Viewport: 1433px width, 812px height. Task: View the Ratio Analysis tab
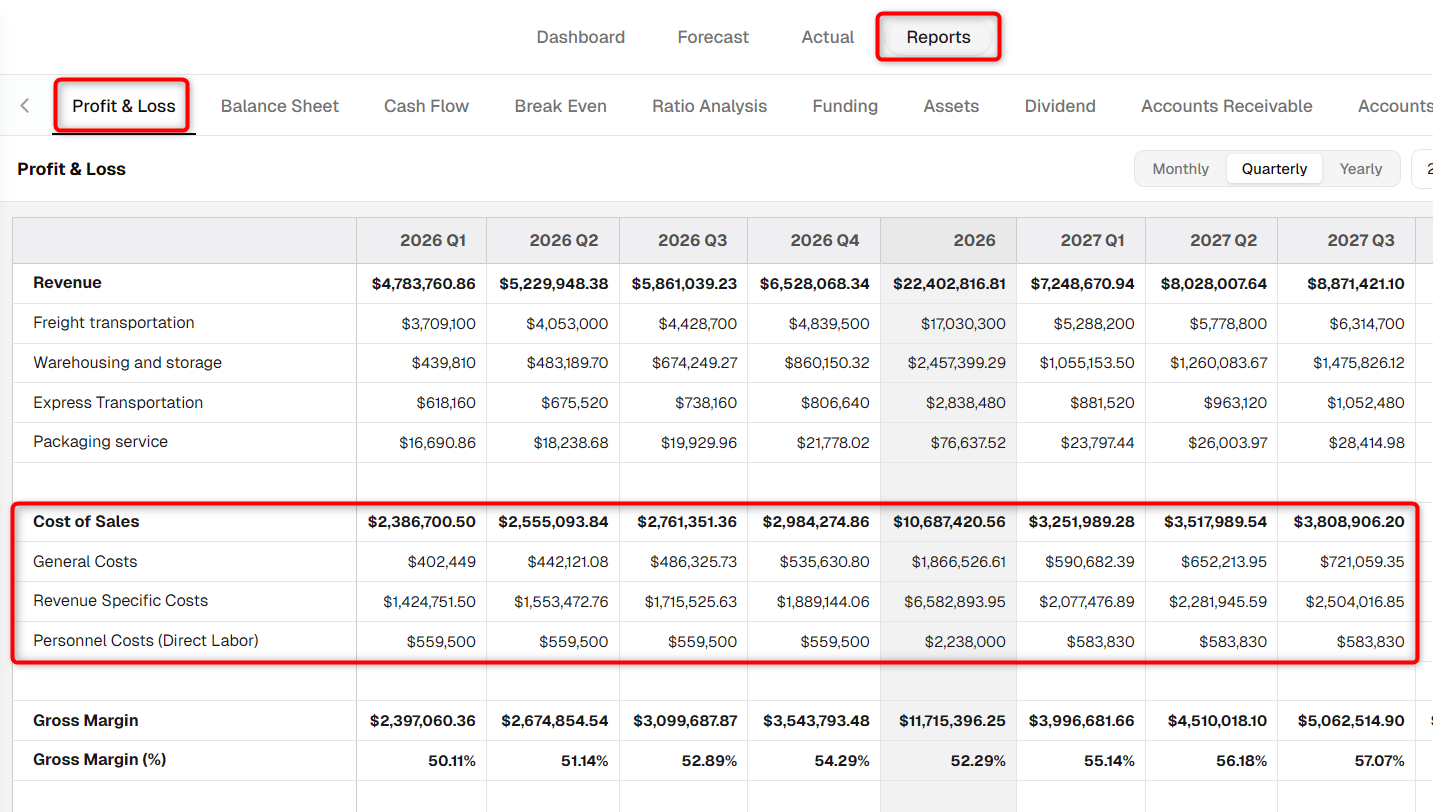tap(709, 106)
